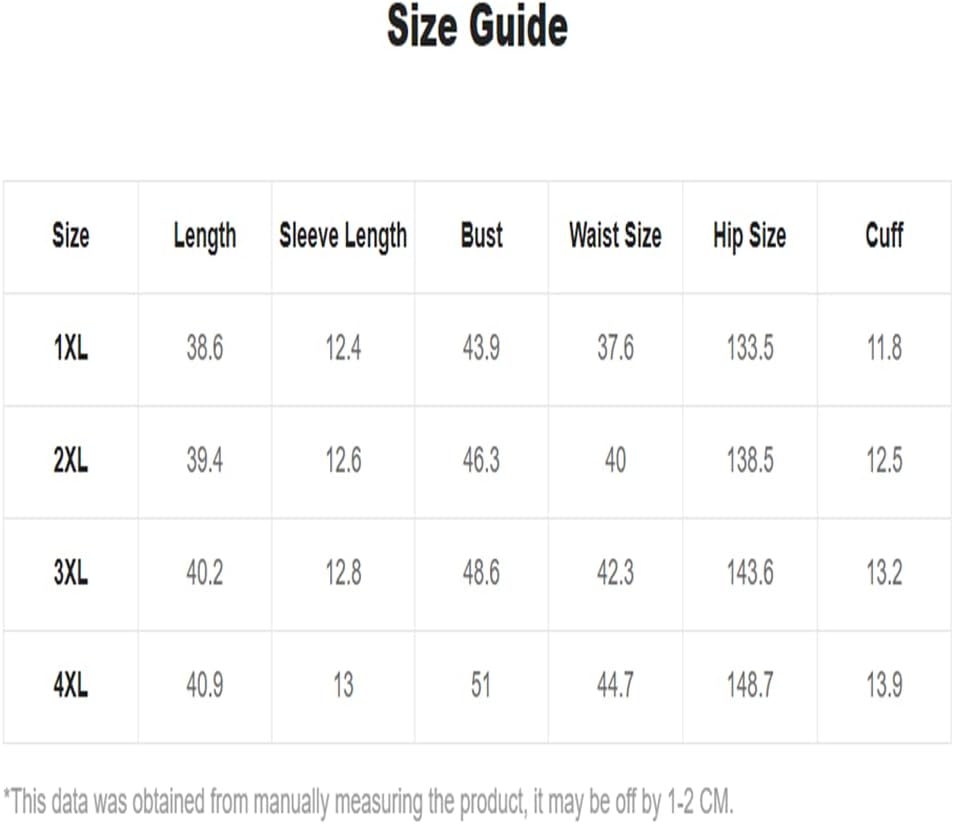Screen dimensions: 954x824
Task: Click the 1XL bust value 43.9
Action: point(481,348)
